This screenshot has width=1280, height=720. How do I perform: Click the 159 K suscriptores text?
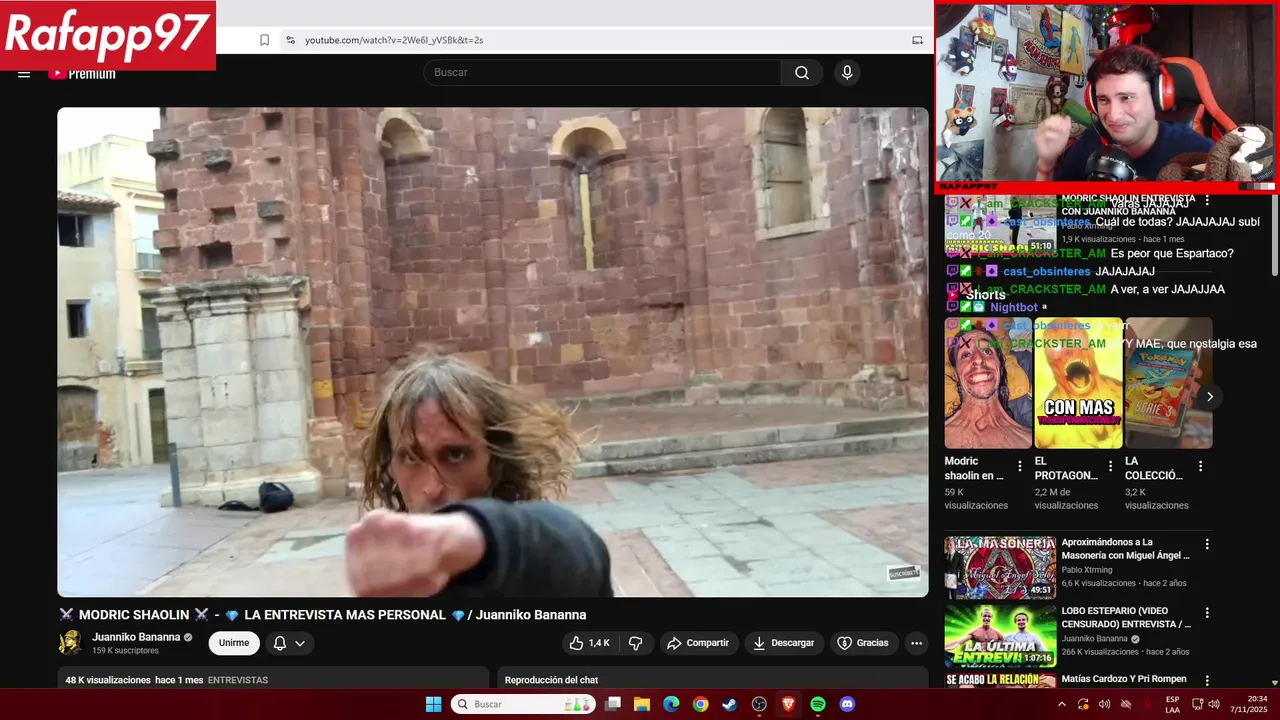(x=125, y=651)
